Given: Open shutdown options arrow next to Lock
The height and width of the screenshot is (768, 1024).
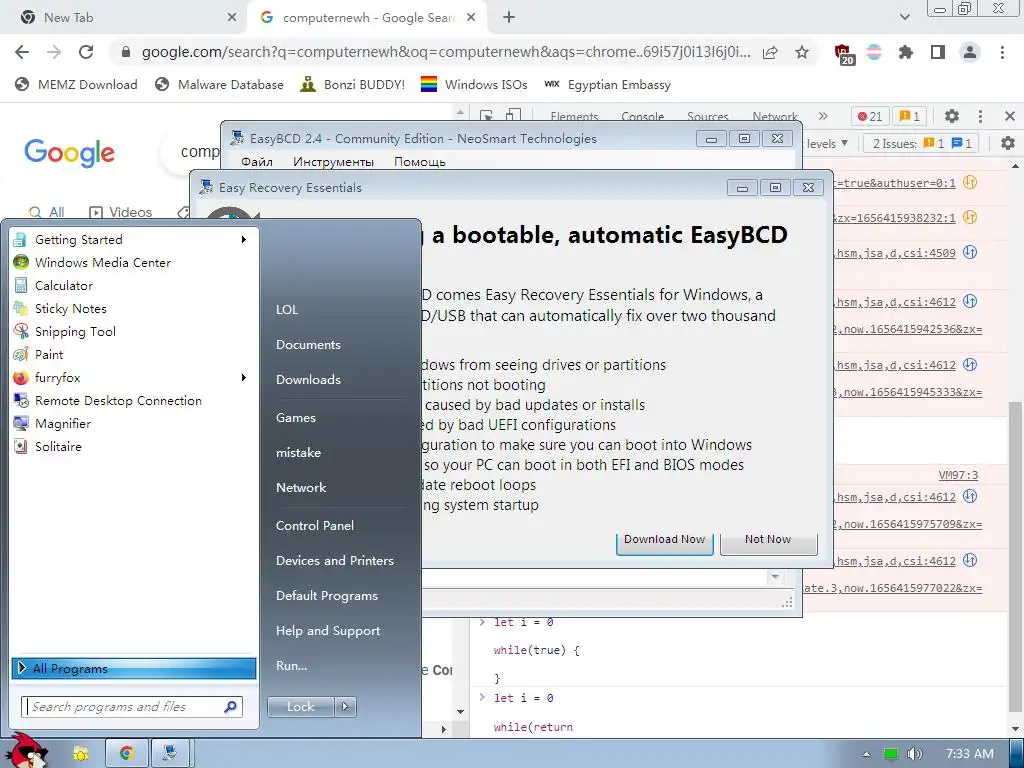Looking at the screenshot, I should (345, 707).
